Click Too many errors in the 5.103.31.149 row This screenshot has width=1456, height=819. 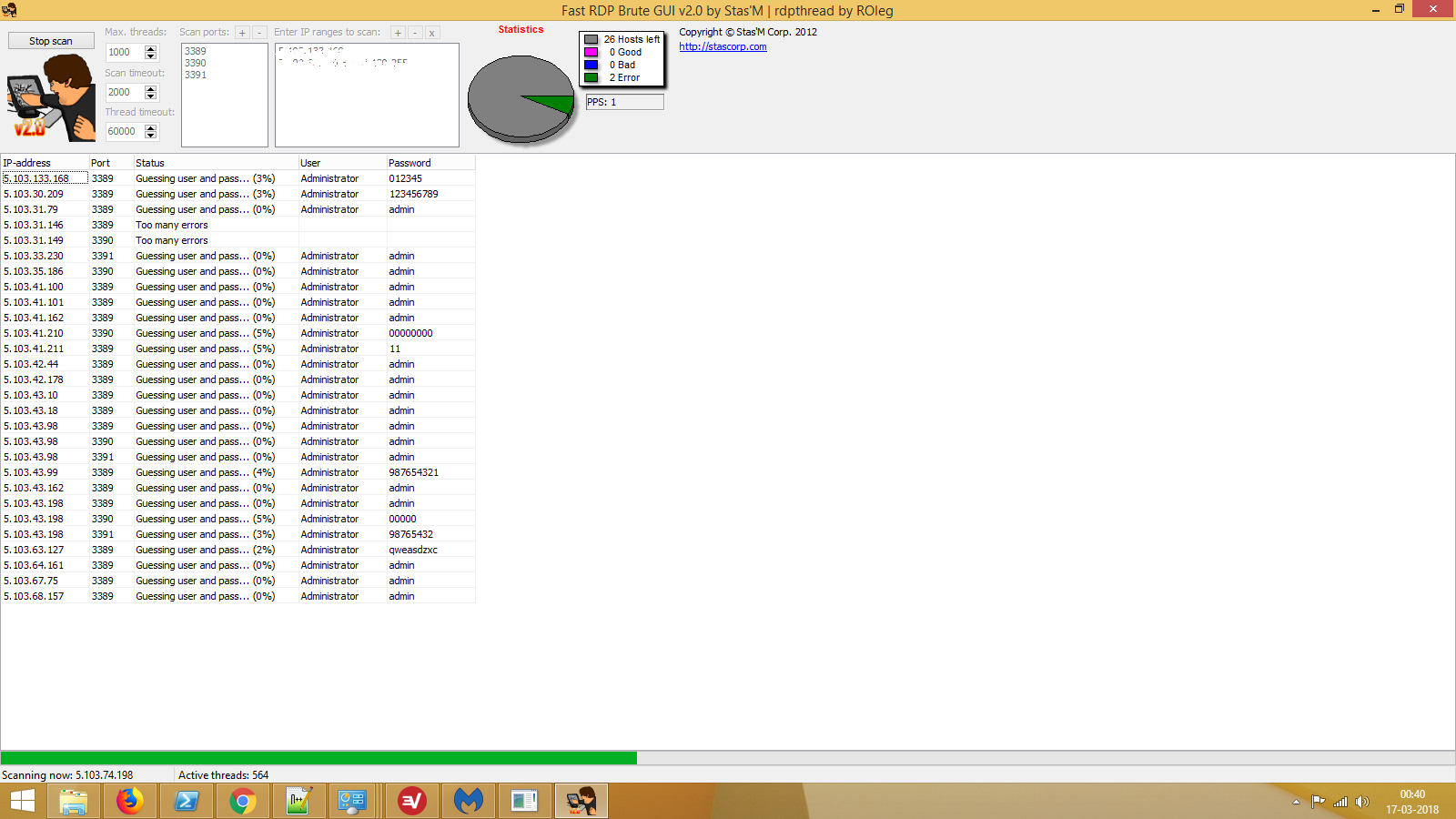point(172,240)
